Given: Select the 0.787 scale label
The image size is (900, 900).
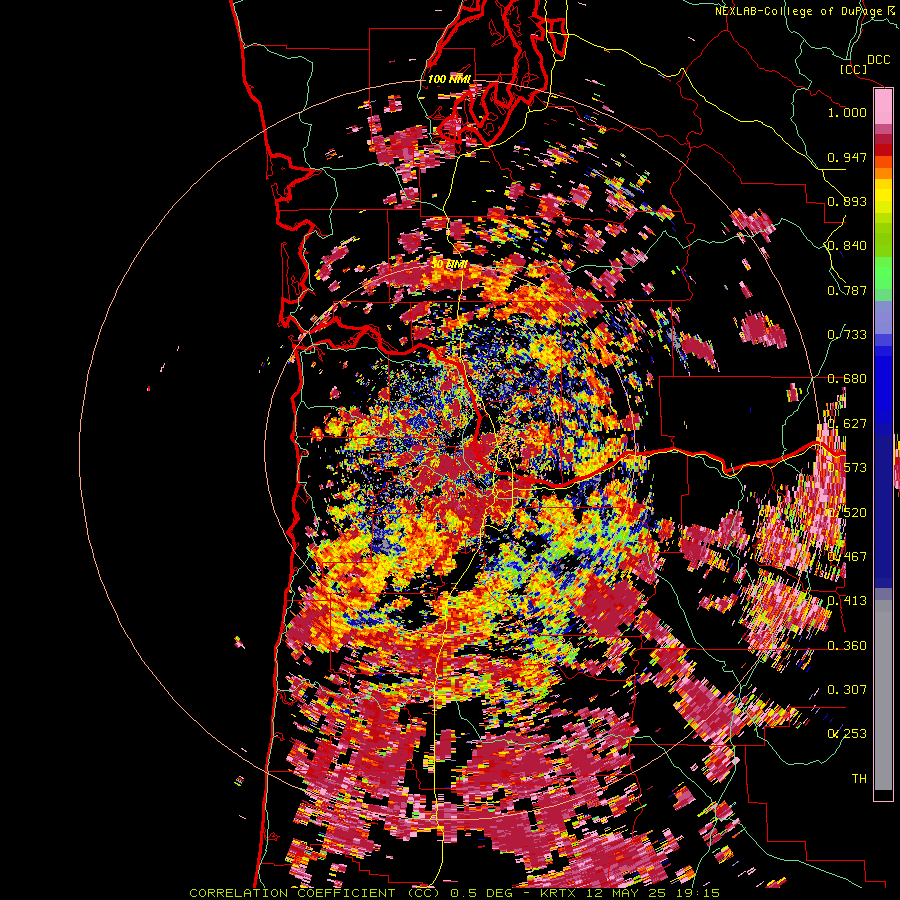Looking at the screenshot, I should coord(847,290).
